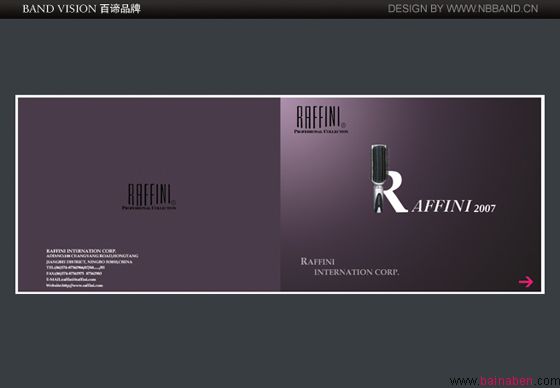The width and height of the screenshot is (560, 388).
Task: Select the italic AFFINI title text
Action: click(x=441, y=206)
